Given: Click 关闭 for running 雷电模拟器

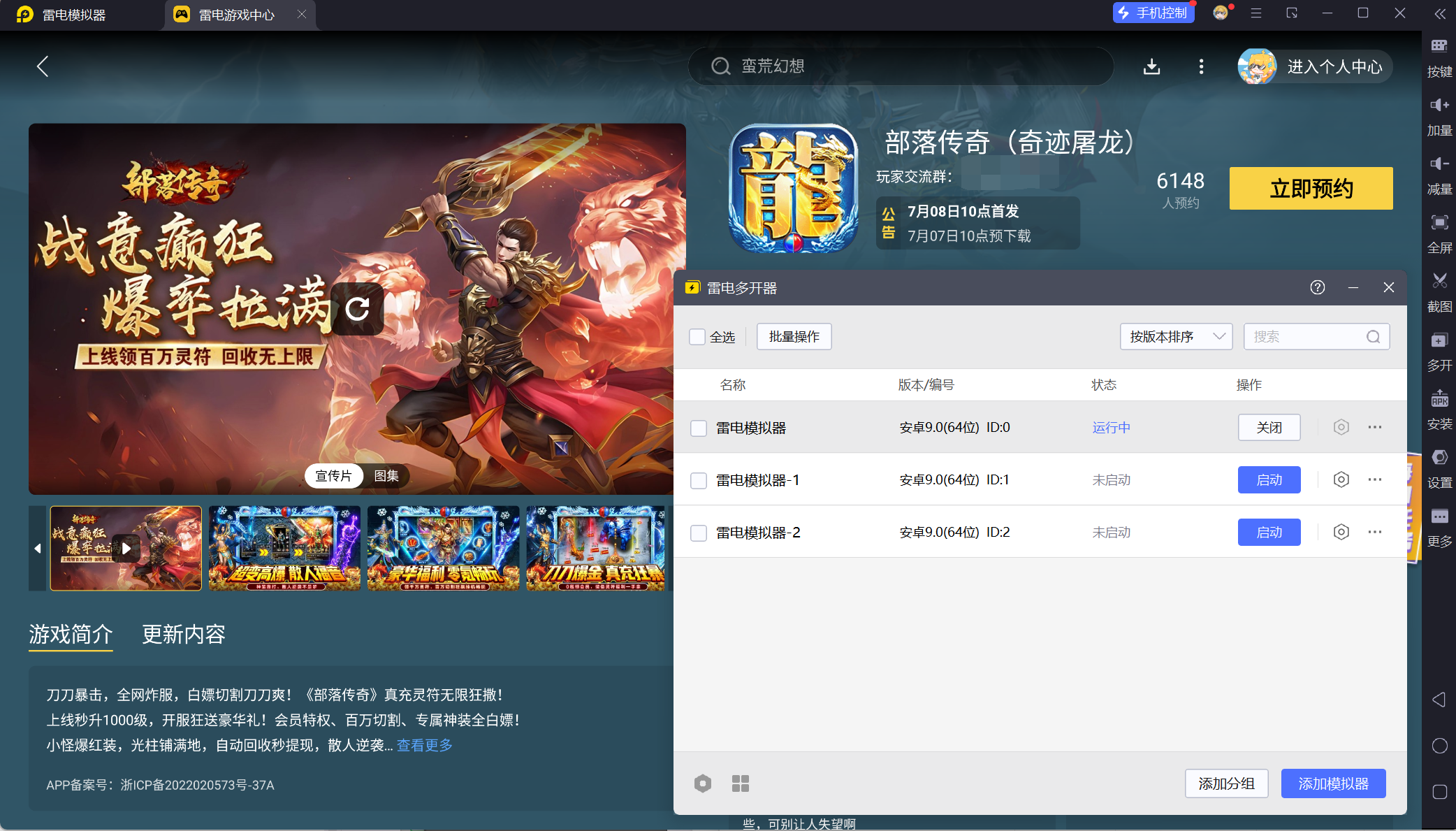Looking at the screenshot, I should [x=1269, y=427].
